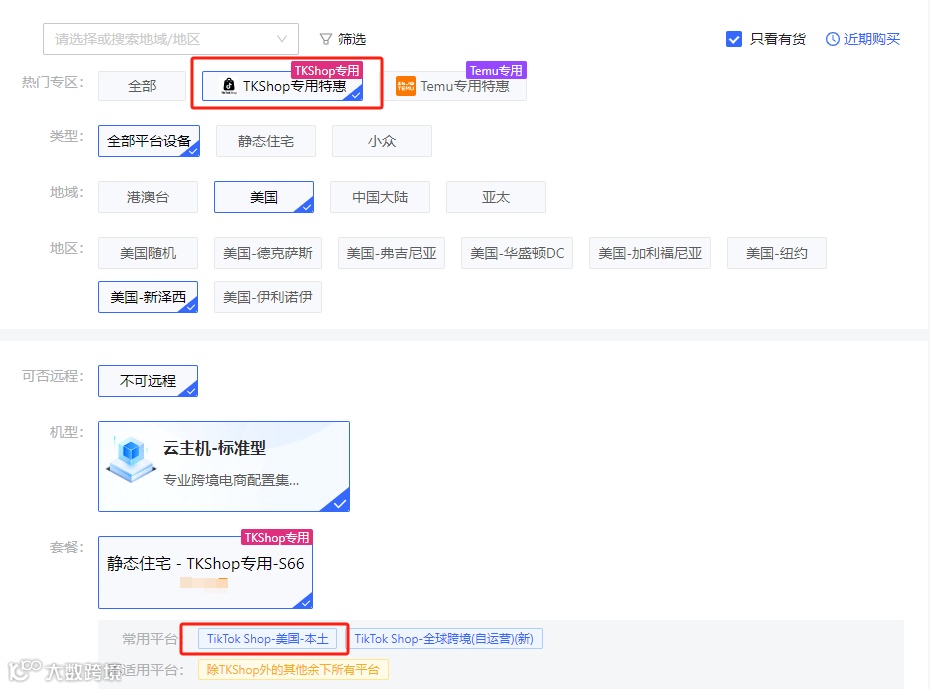Click the blue cloud host cube icon
Screen dimensions: 930x689
(x=130, y=460)
